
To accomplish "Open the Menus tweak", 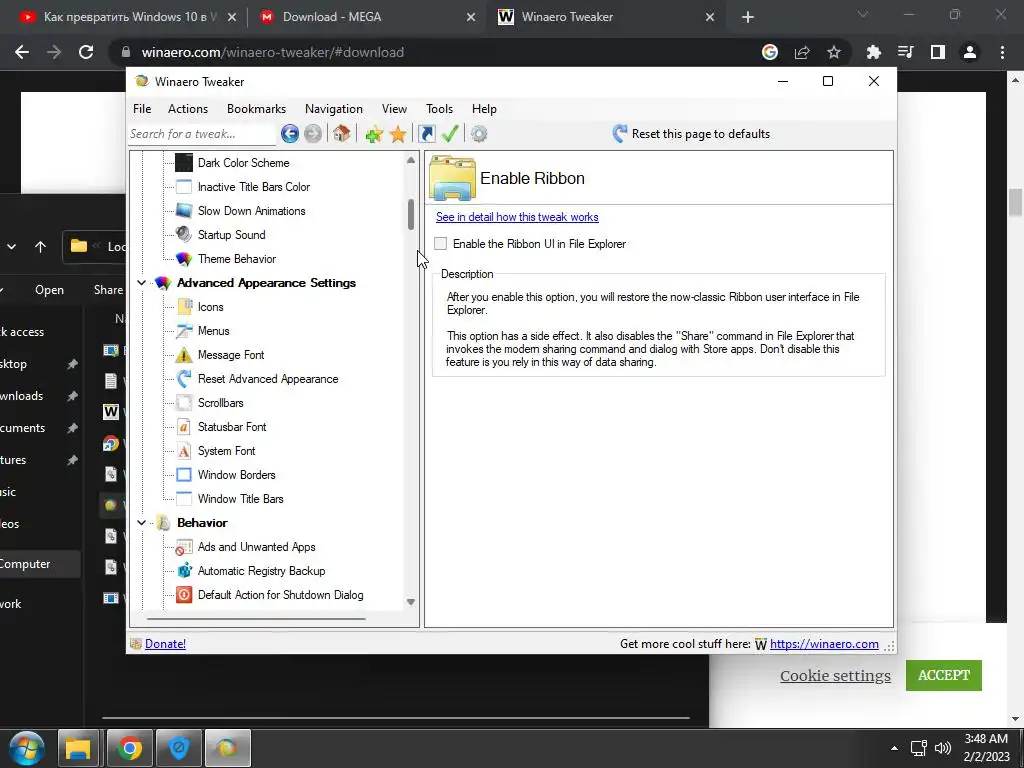I will (x=214, y=330).
